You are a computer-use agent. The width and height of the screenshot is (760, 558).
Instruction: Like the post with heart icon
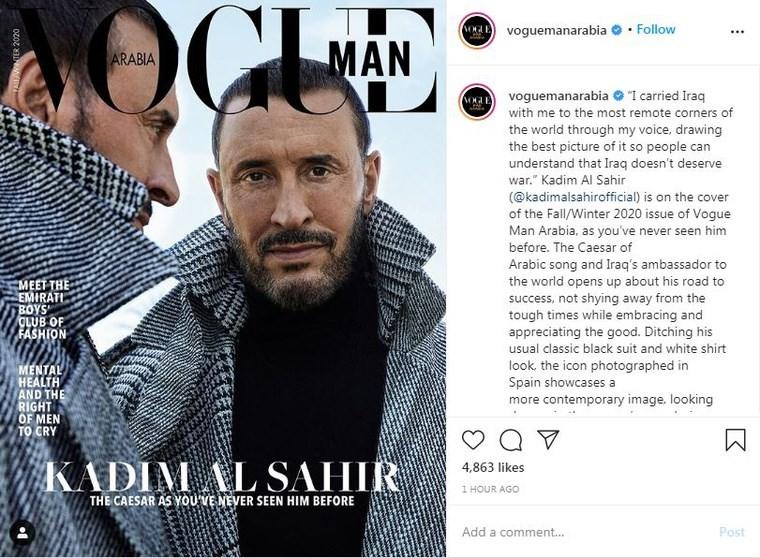point(473,439)
